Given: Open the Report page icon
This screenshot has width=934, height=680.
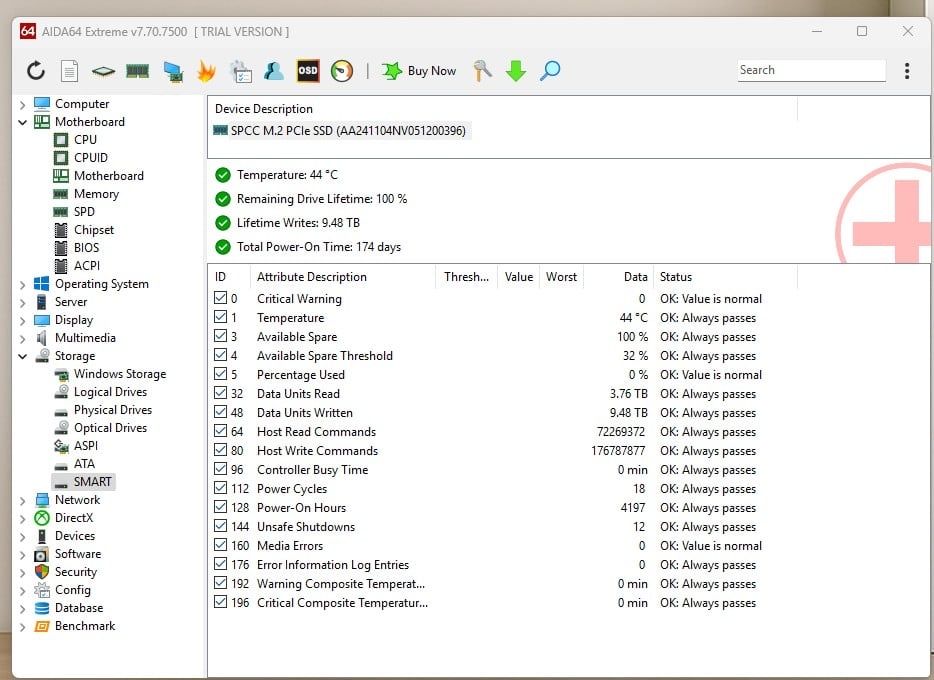Looking at the screenshot, I should point(70,71).
